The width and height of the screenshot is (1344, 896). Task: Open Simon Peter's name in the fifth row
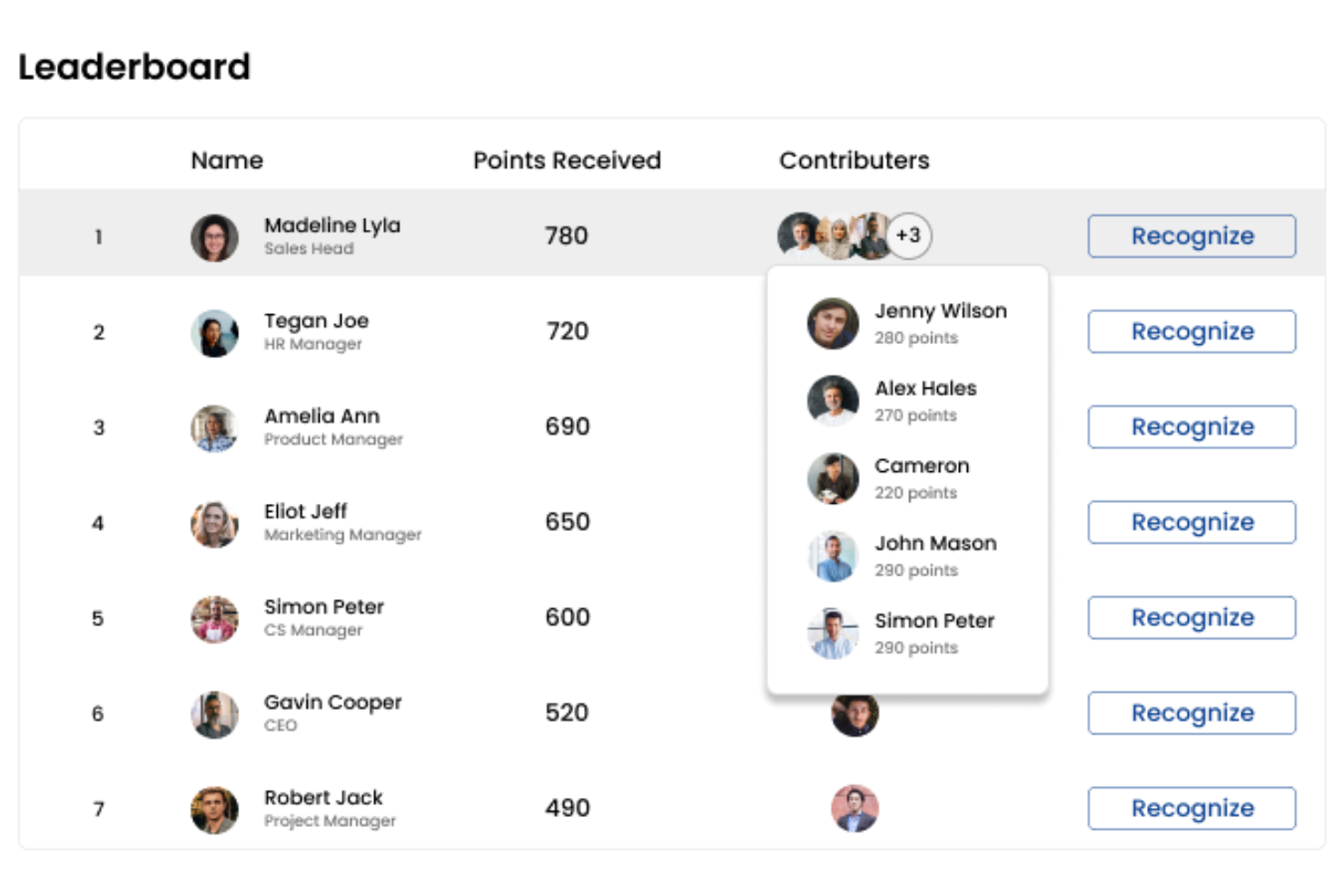(324, 606)
